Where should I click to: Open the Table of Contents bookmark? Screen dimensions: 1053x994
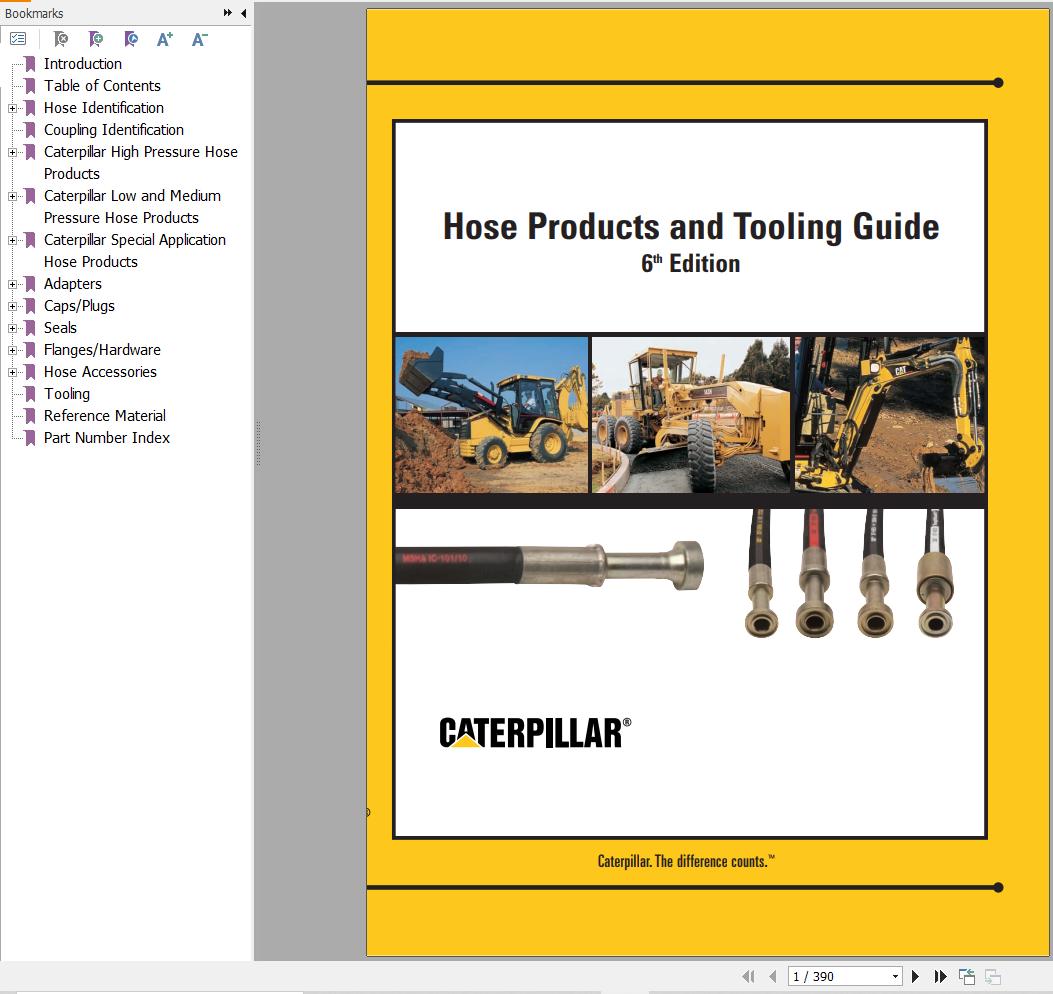pos(102,86)
